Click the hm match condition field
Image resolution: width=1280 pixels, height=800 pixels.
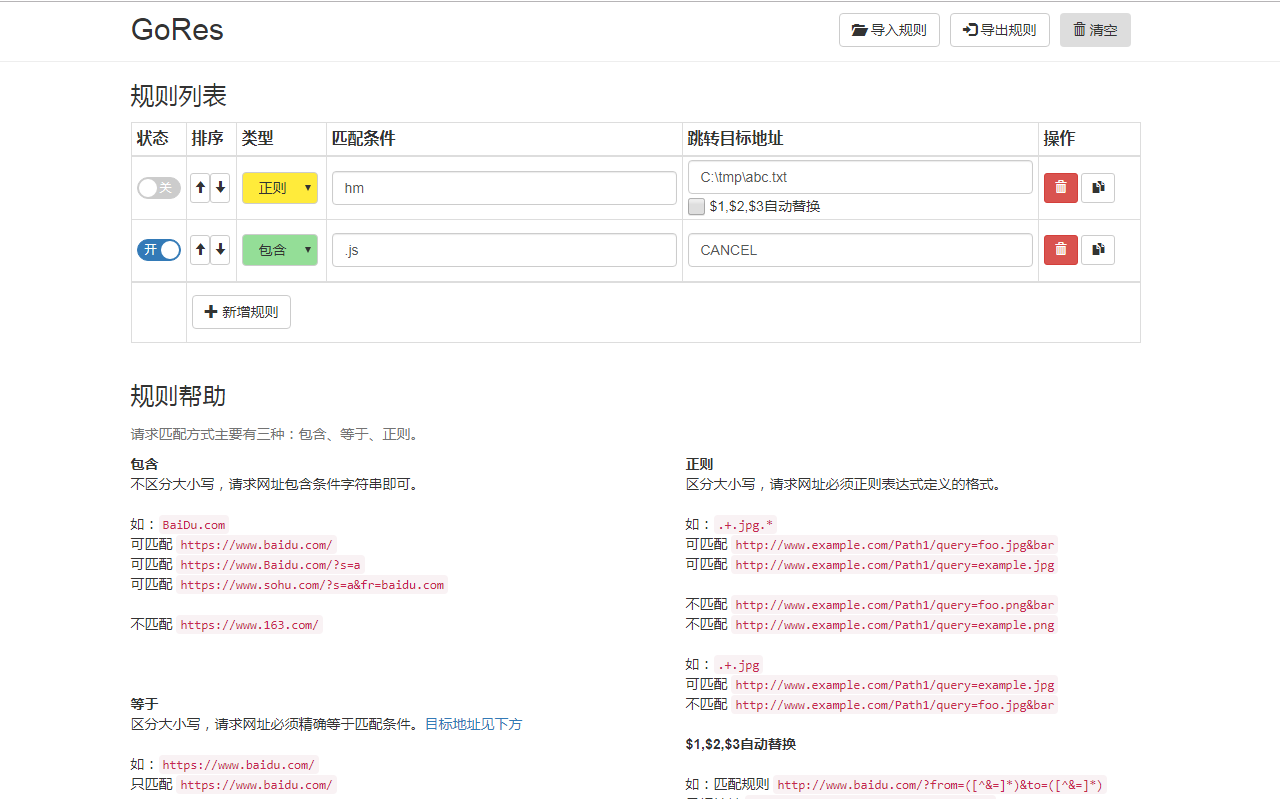click(504, 188)
